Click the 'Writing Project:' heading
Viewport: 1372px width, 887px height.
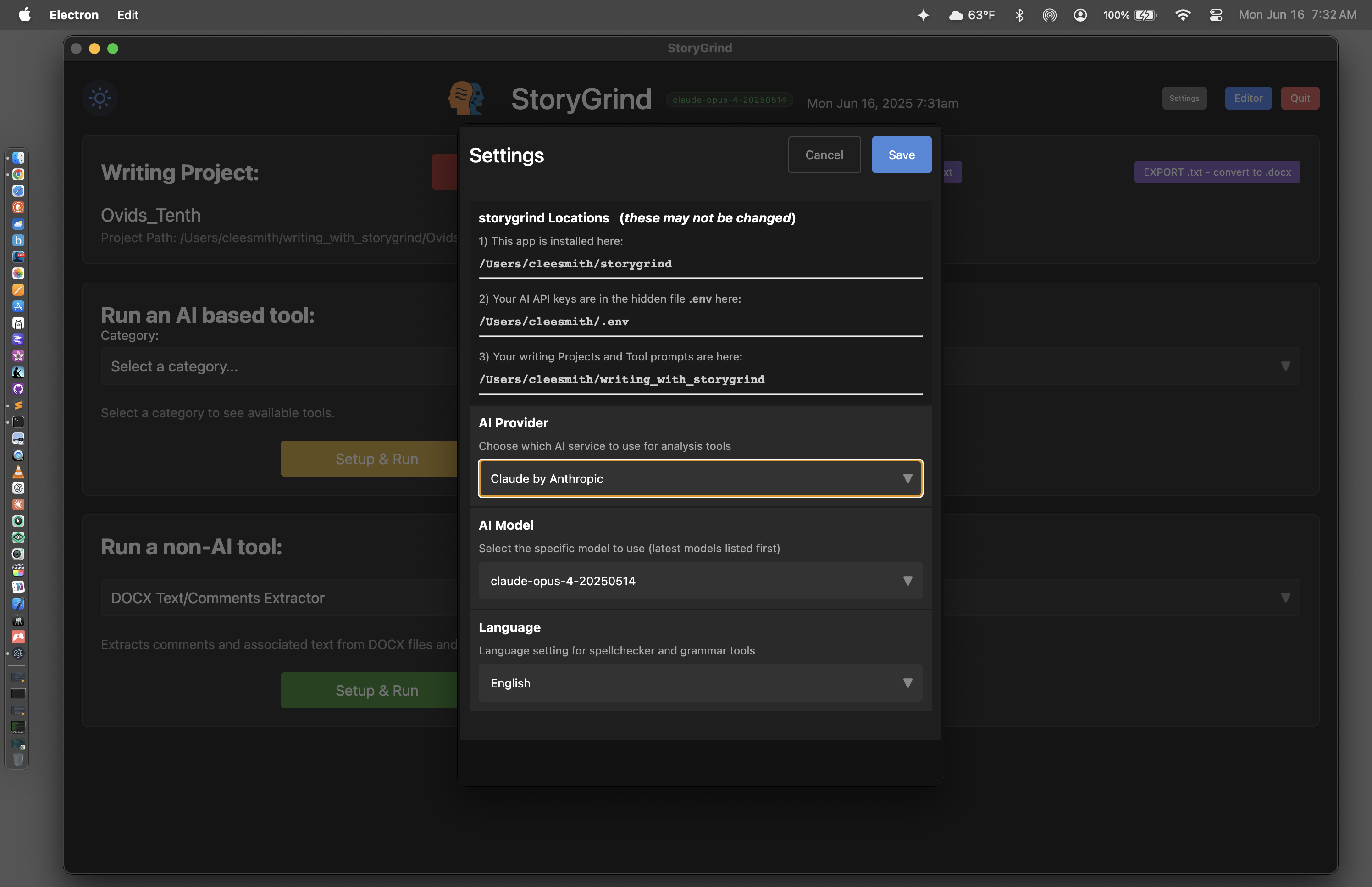pos(180,173)
